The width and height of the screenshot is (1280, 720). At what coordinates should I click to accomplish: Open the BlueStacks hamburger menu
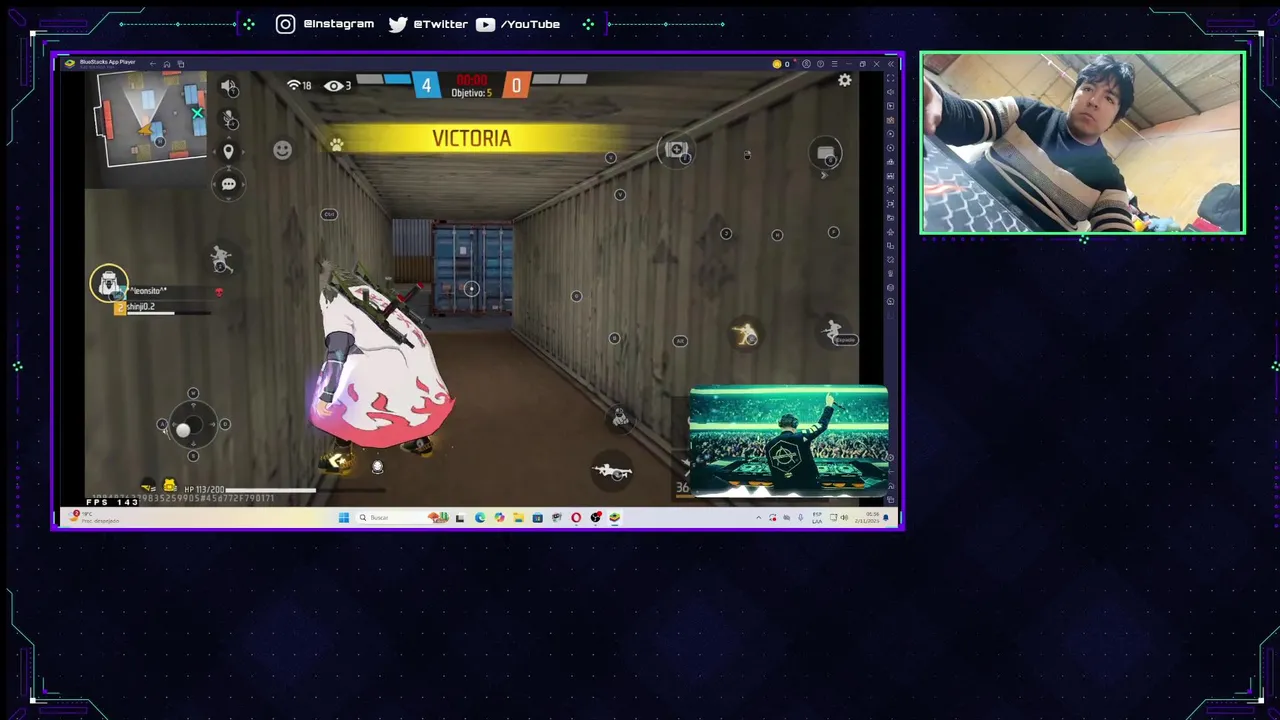(x=835, y=64)
